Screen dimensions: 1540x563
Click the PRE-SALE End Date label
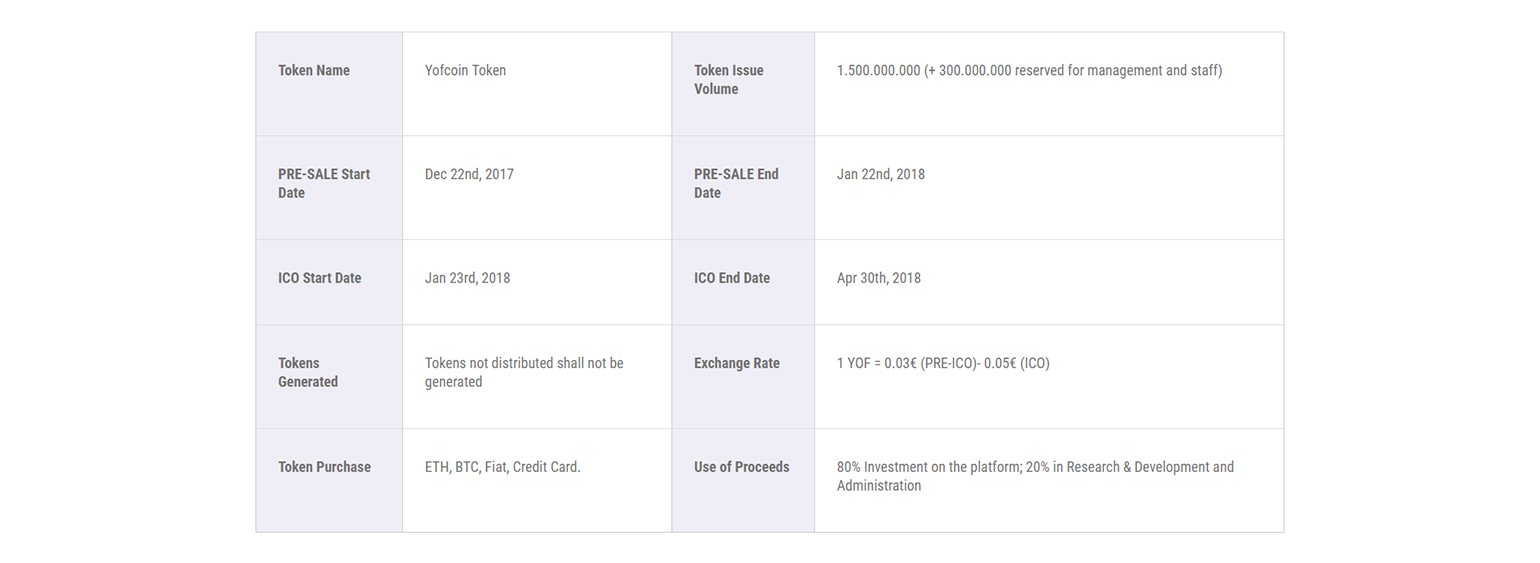tap(736, 184)
